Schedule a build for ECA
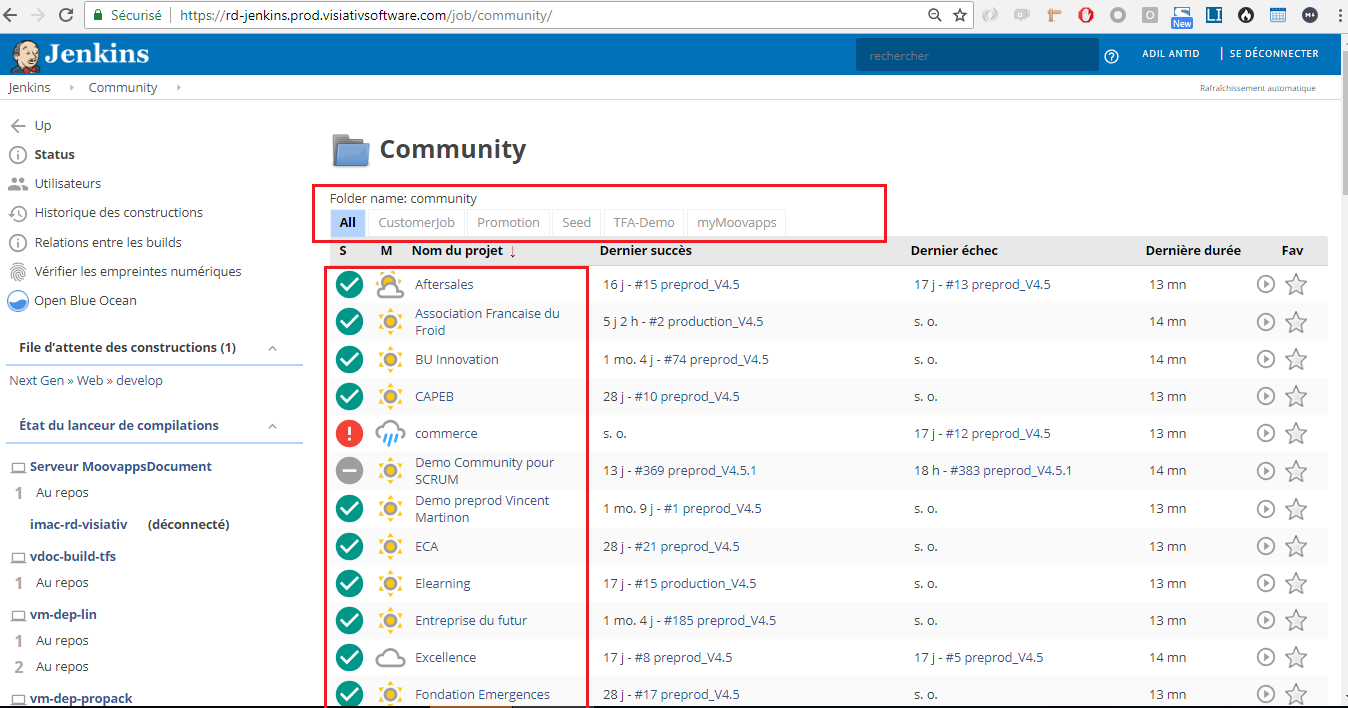This screenshot has width=1348, height=708. 1265,546
